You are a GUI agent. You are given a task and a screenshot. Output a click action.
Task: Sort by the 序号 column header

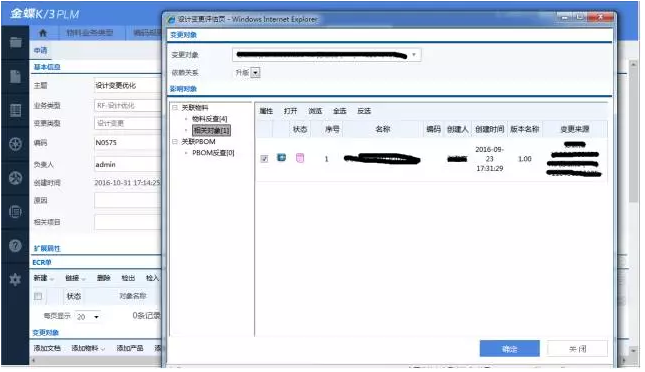pyautogui.click(x=332, y=130)
